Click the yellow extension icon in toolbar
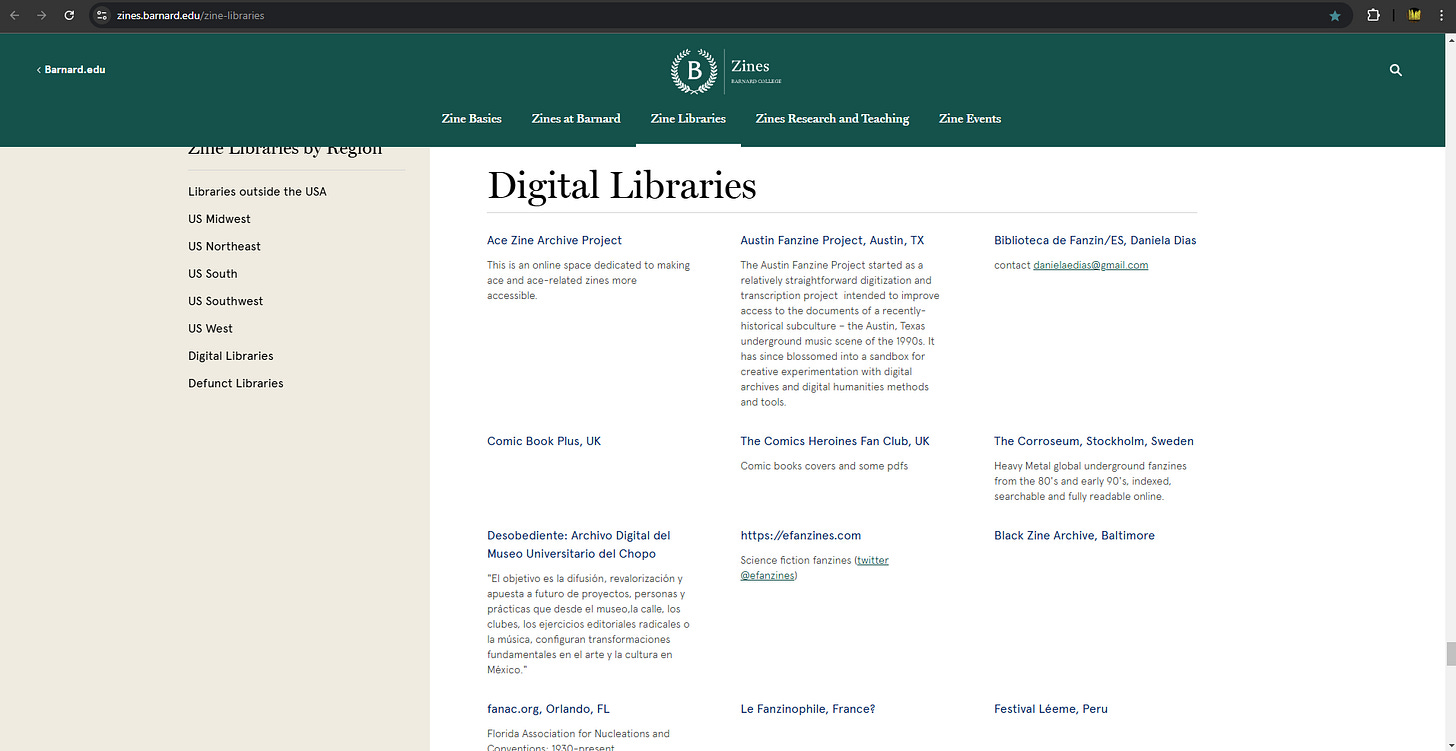The image size is (1456, 751). (x=1415, y=15)
